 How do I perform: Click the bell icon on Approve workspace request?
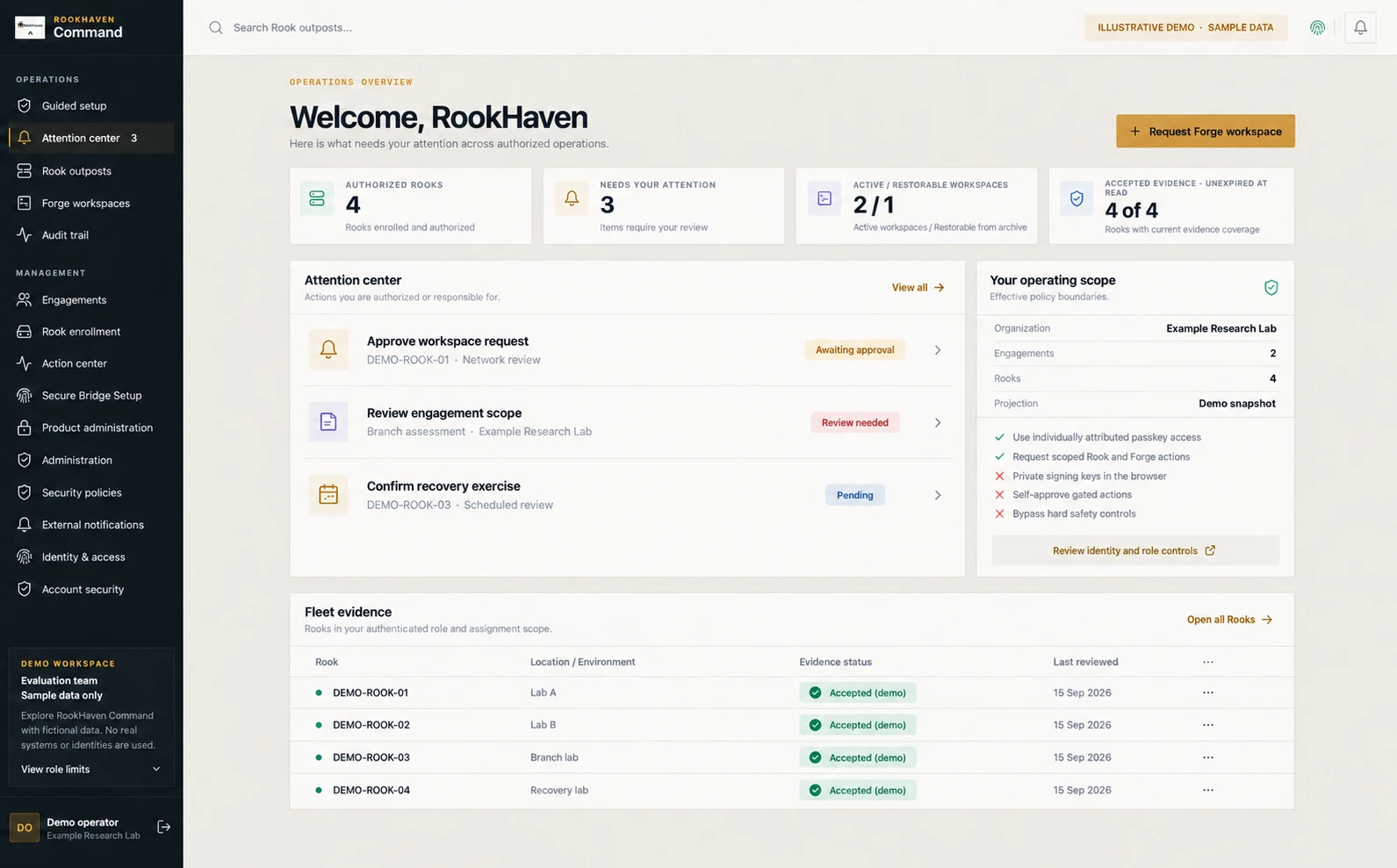pos(328,349)
